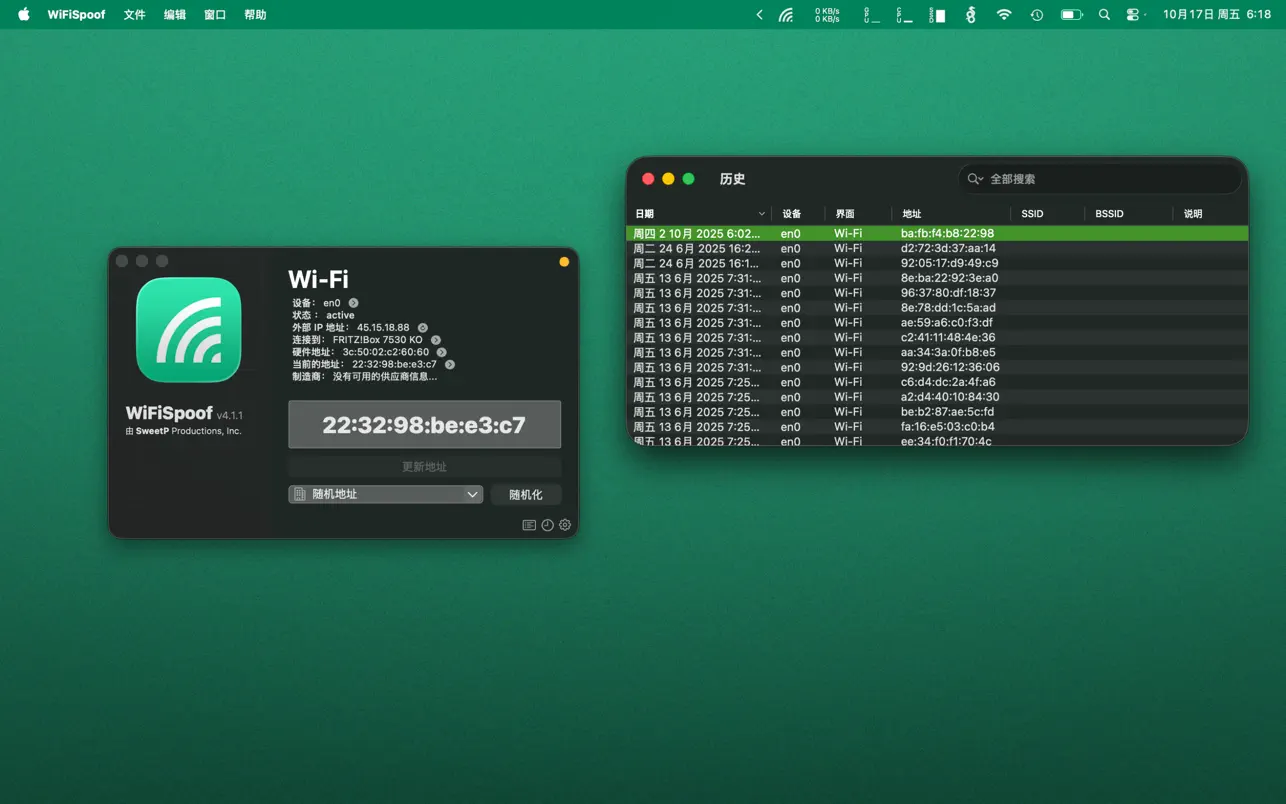Open the 文件 menu
Screen dimensions: 1286x804
[x=134, y=15]
